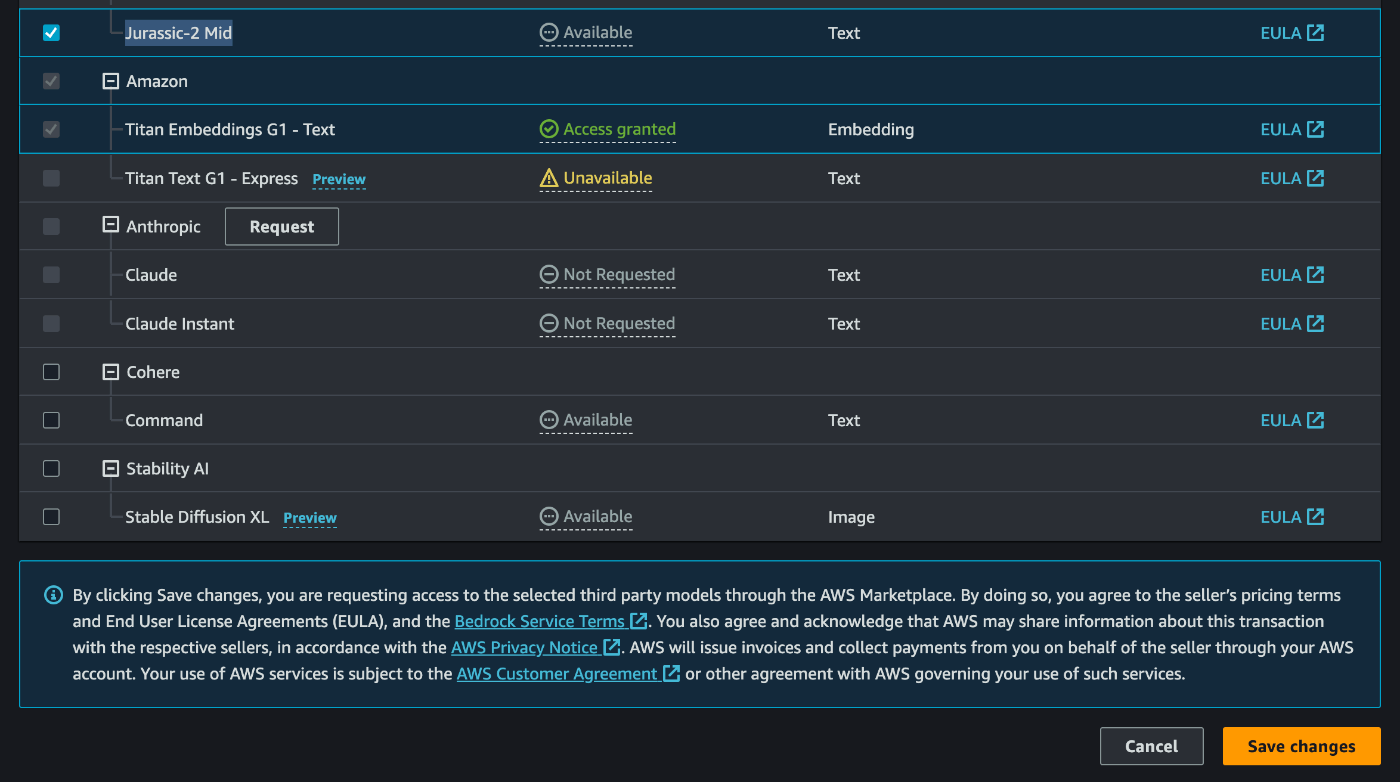Select the Jurassic-2 Mid model name
Viewport: 1400px width, 782px height.
[x=179, y=33]
